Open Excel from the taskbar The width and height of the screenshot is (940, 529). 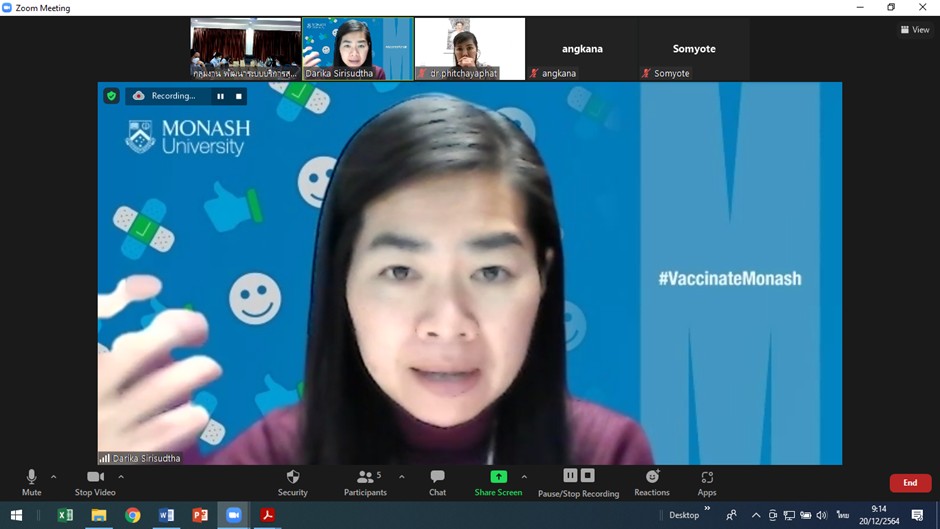pos(65,515)
